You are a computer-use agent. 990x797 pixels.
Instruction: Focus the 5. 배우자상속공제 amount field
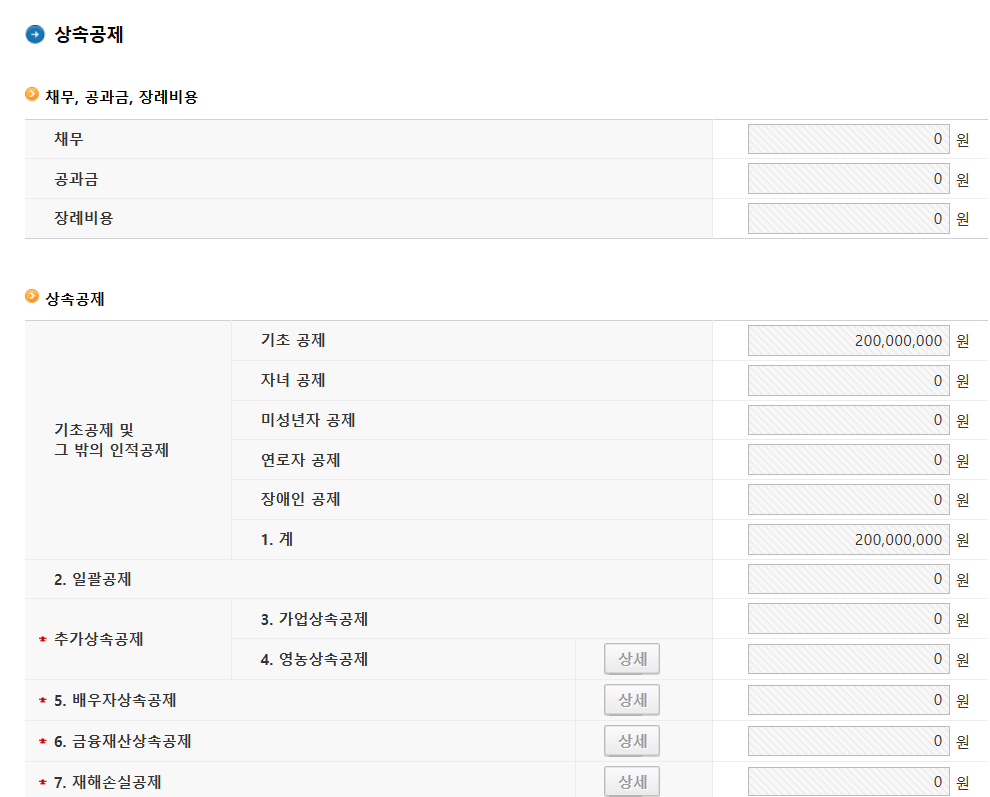[848, 700]
